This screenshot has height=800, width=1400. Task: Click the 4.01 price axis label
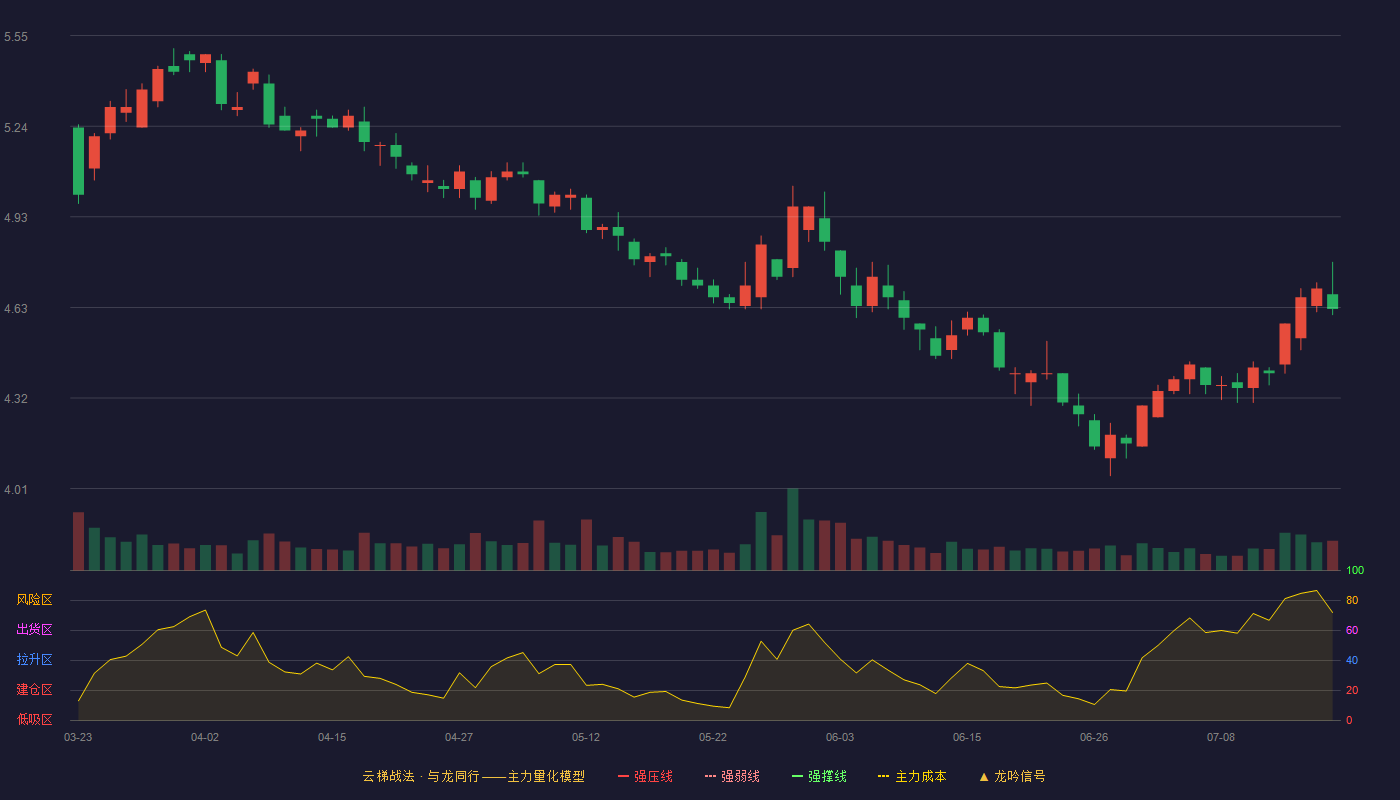click(x=16, y=490)
